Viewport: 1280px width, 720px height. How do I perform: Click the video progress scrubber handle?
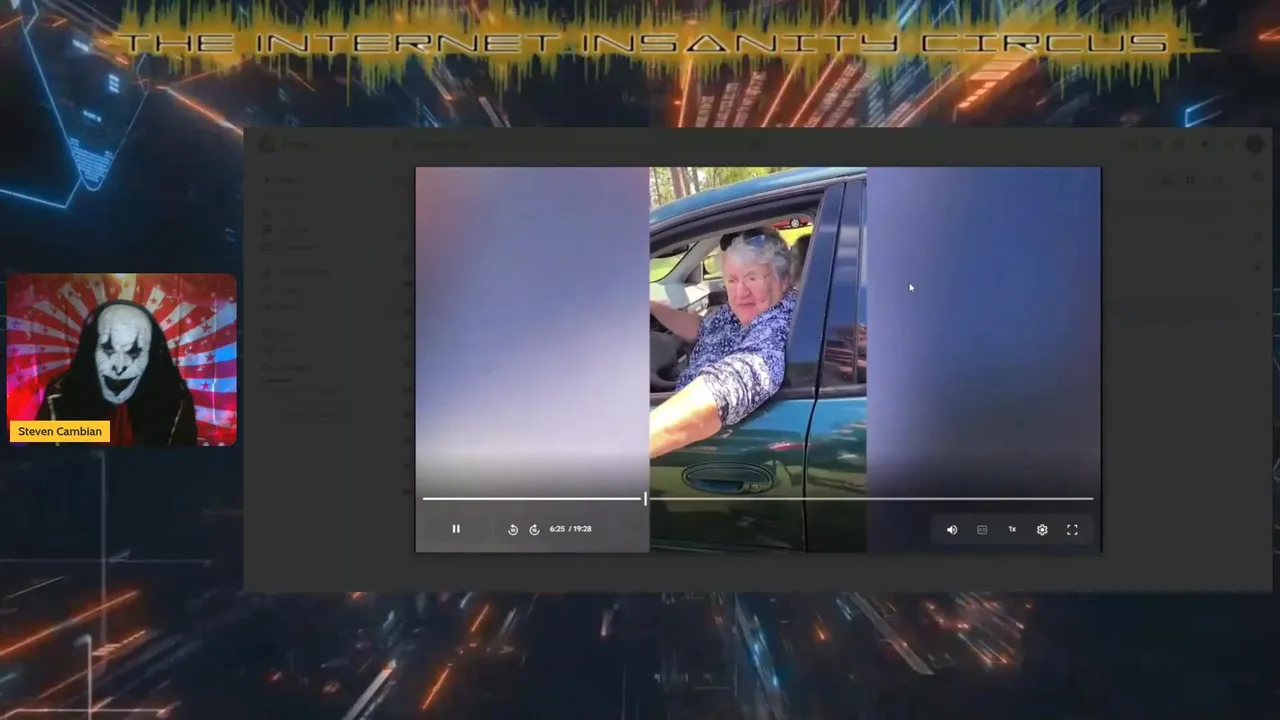point(645,498)
